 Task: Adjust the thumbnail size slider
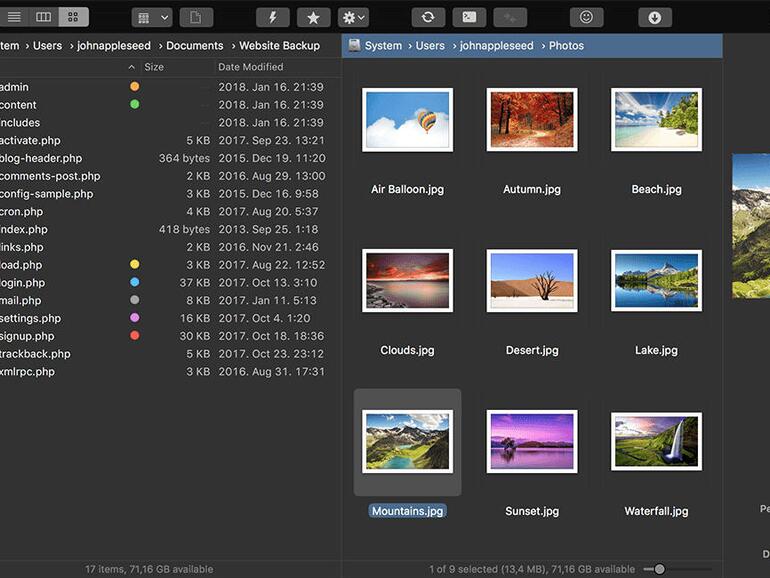[x=659, y=569]
